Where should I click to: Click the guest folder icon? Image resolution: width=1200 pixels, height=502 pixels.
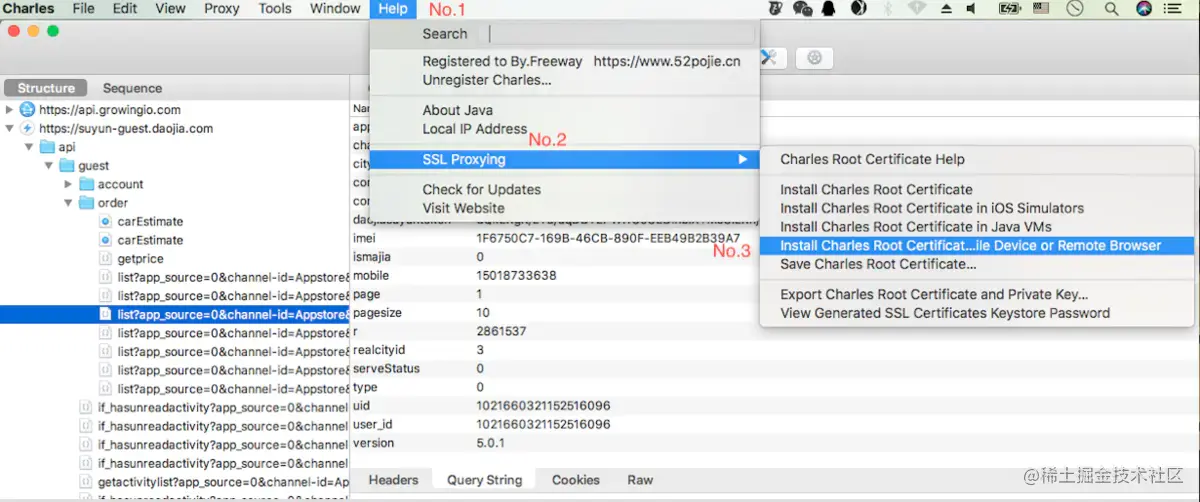pyautogui.click(x=67, y=166)
